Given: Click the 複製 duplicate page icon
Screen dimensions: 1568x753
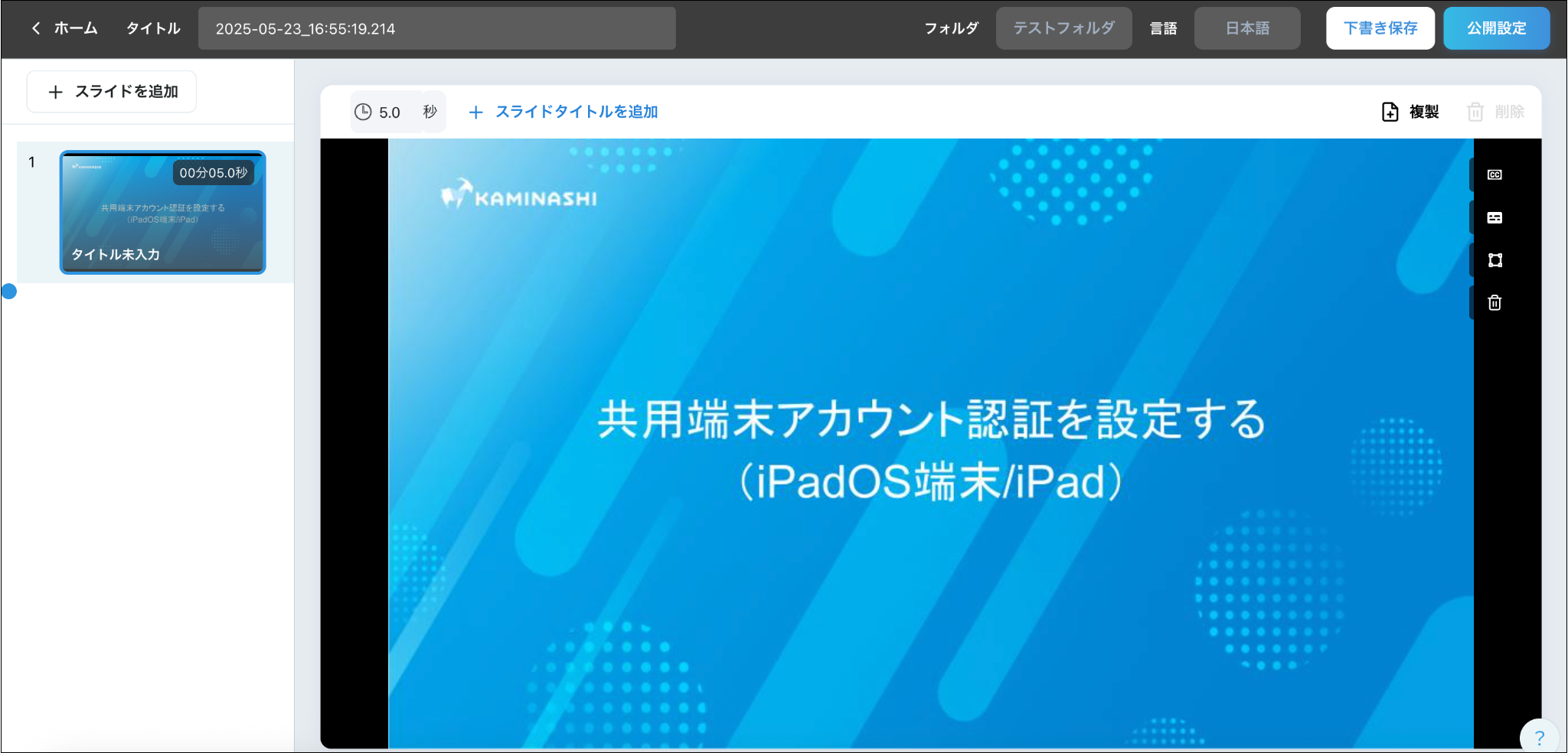Looking at the screenshot, I should pos(1390,112).
